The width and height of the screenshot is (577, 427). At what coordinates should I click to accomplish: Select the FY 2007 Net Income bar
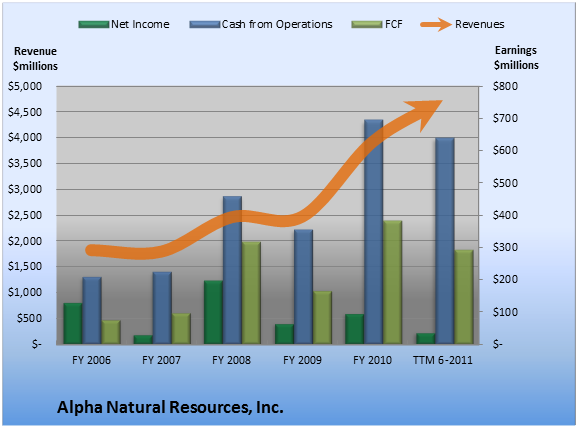(143, 340)
